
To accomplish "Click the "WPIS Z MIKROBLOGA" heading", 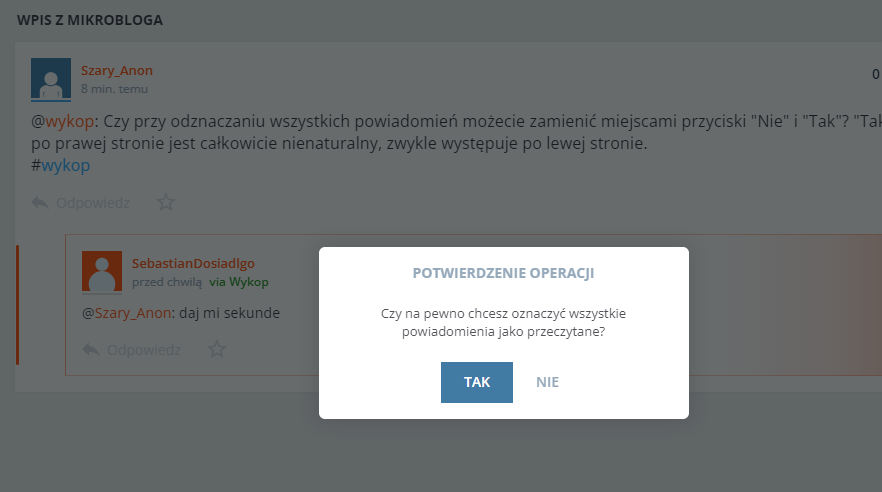I will coord(90,20).
